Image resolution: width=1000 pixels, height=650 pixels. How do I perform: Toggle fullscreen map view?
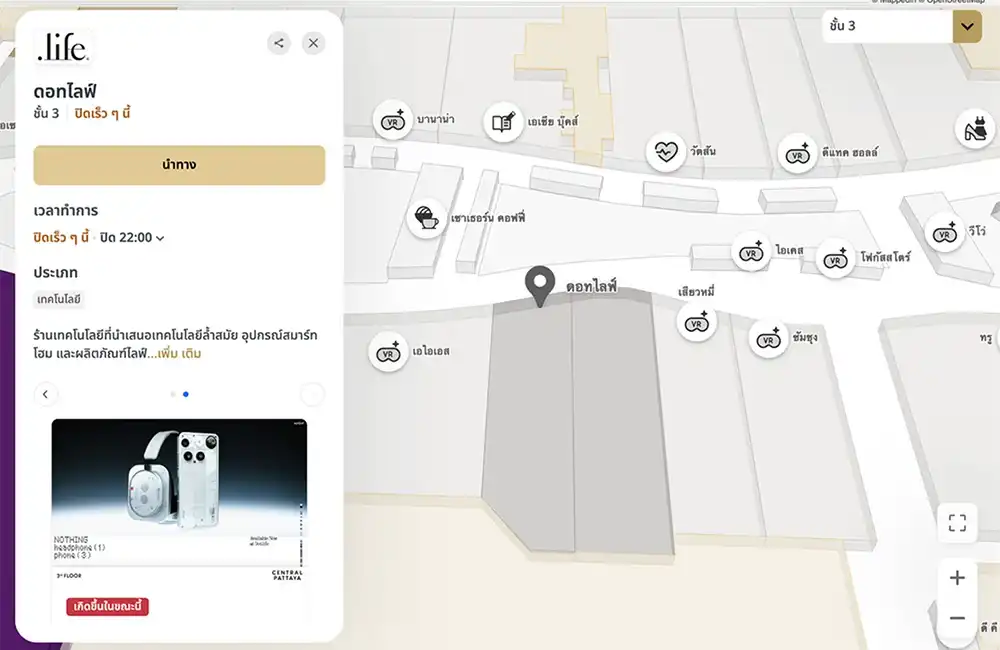957,523
